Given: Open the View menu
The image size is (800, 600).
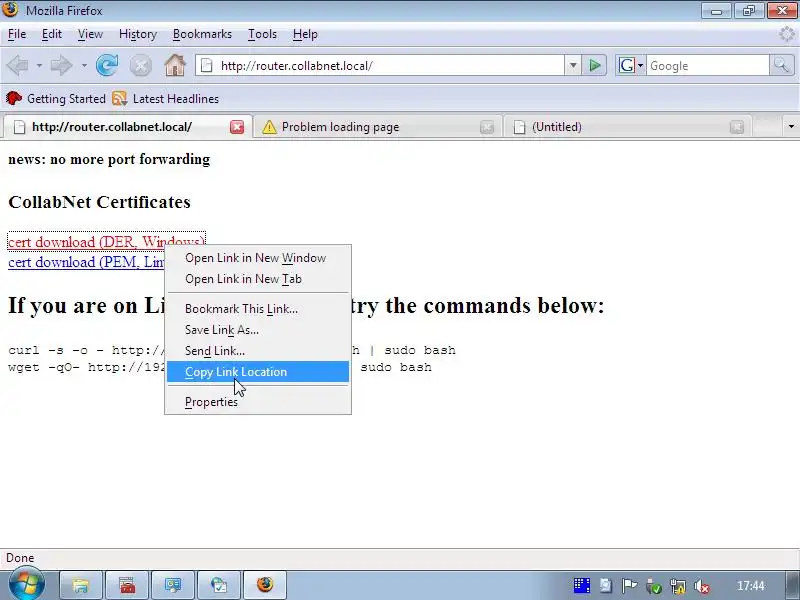Looking at the screenshot, I should 90,34.
